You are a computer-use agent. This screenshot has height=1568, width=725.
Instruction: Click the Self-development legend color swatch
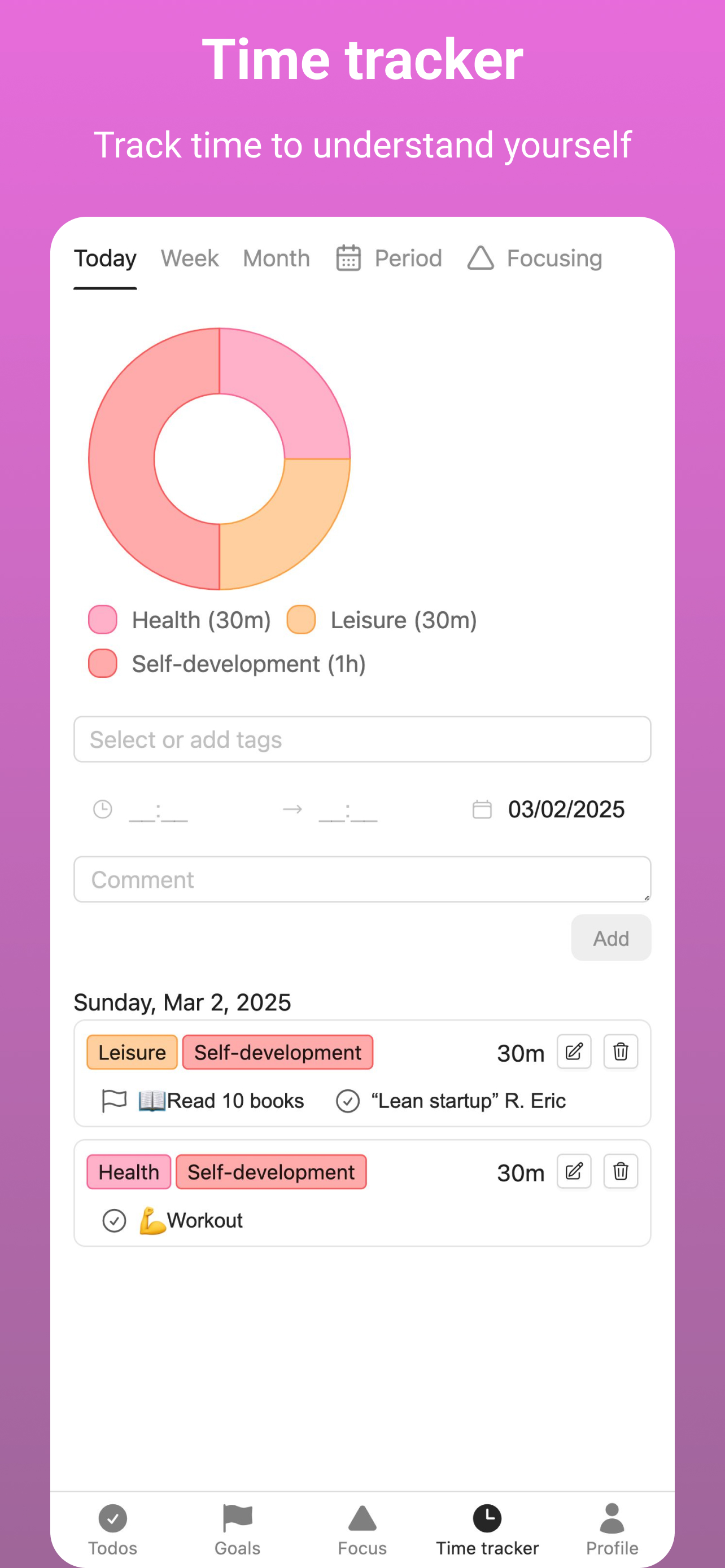coord(103,663)
